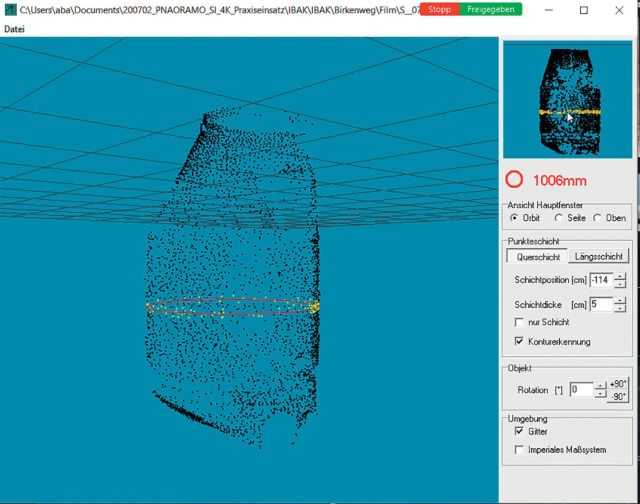Click the point cloud preview thumbnail
Viewport: 640px width, 504px height.
(567, 99)
